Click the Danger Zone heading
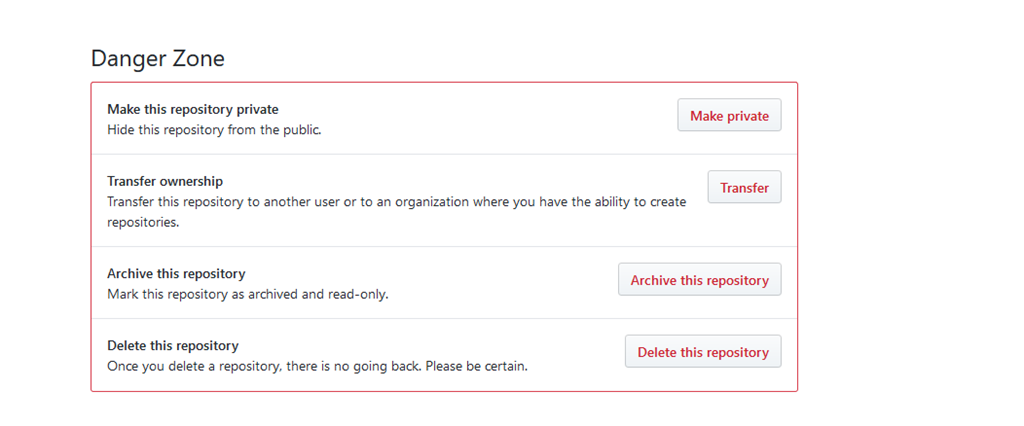The image size is (1024, 426). [157, 58]
